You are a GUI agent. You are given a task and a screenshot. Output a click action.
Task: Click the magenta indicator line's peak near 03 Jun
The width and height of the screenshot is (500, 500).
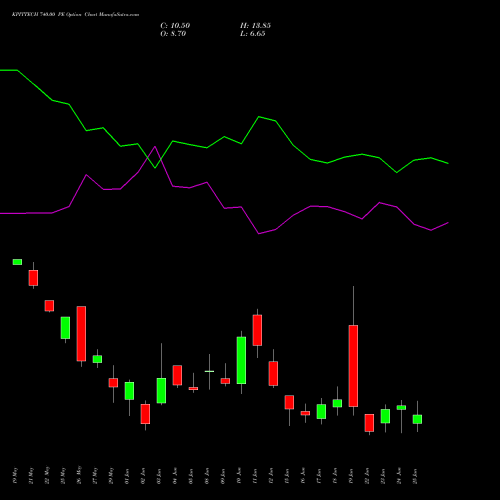(155, 146)
